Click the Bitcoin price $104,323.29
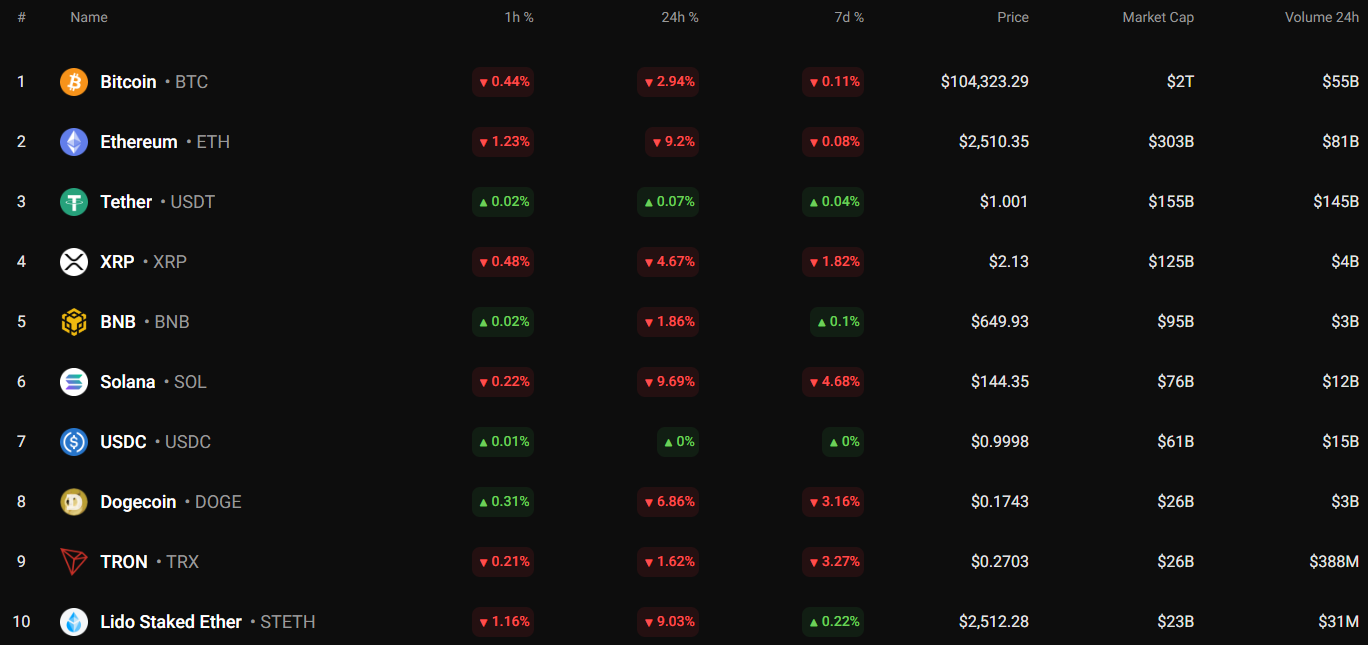The width and height of the screenshot is (1368, 645). 984,82
